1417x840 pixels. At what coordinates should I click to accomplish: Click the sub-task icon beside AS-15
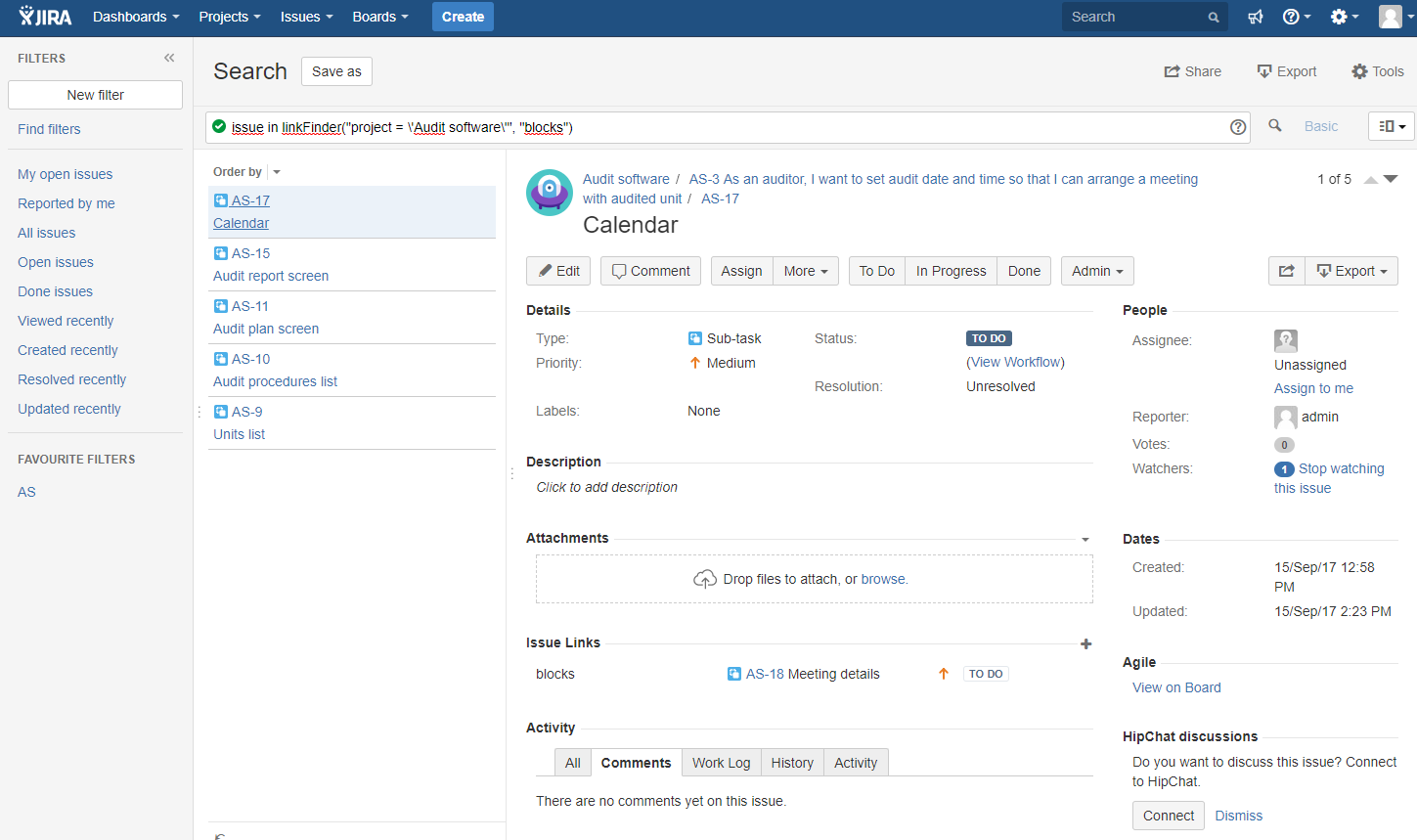click(x=221, y=252)
